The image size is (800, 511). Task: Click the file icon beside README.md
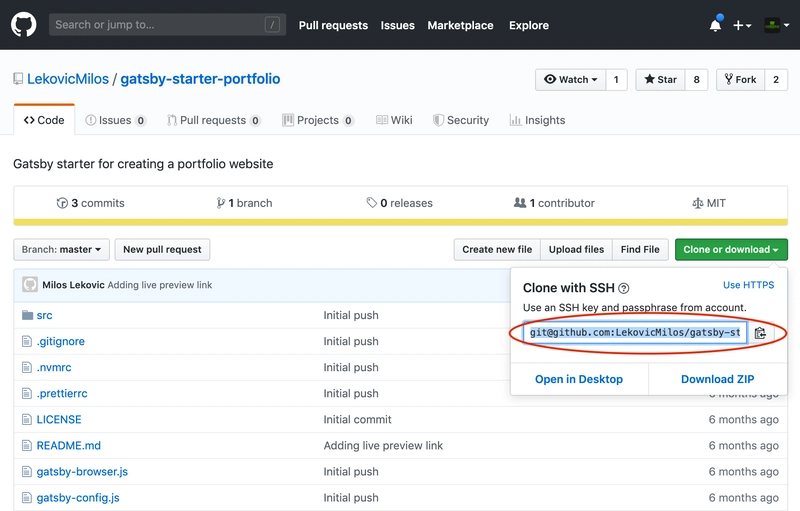27,445
